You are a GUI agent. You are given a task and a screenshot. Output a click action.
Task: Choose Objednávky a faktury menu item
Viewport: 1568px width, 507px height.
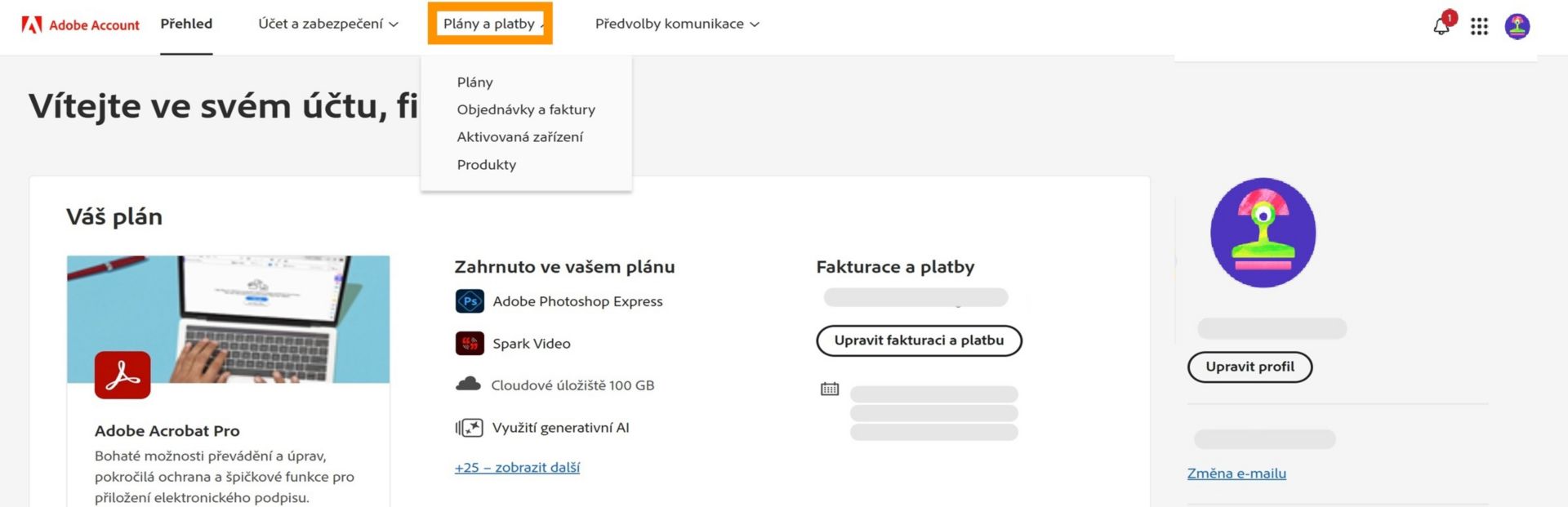525,109
